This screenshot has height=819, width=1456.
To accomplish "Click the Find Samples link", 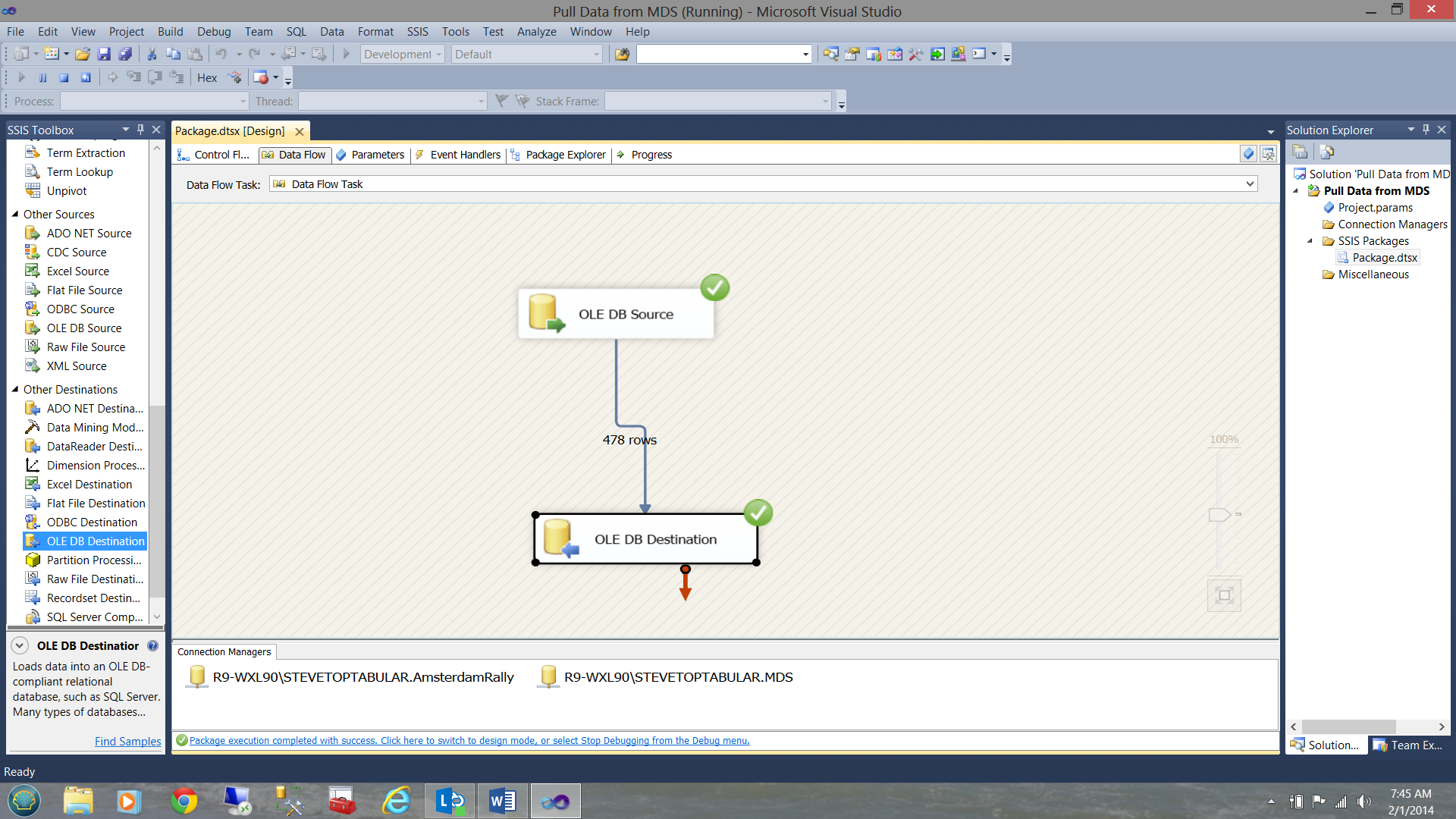I will click(x=127, y=742).
